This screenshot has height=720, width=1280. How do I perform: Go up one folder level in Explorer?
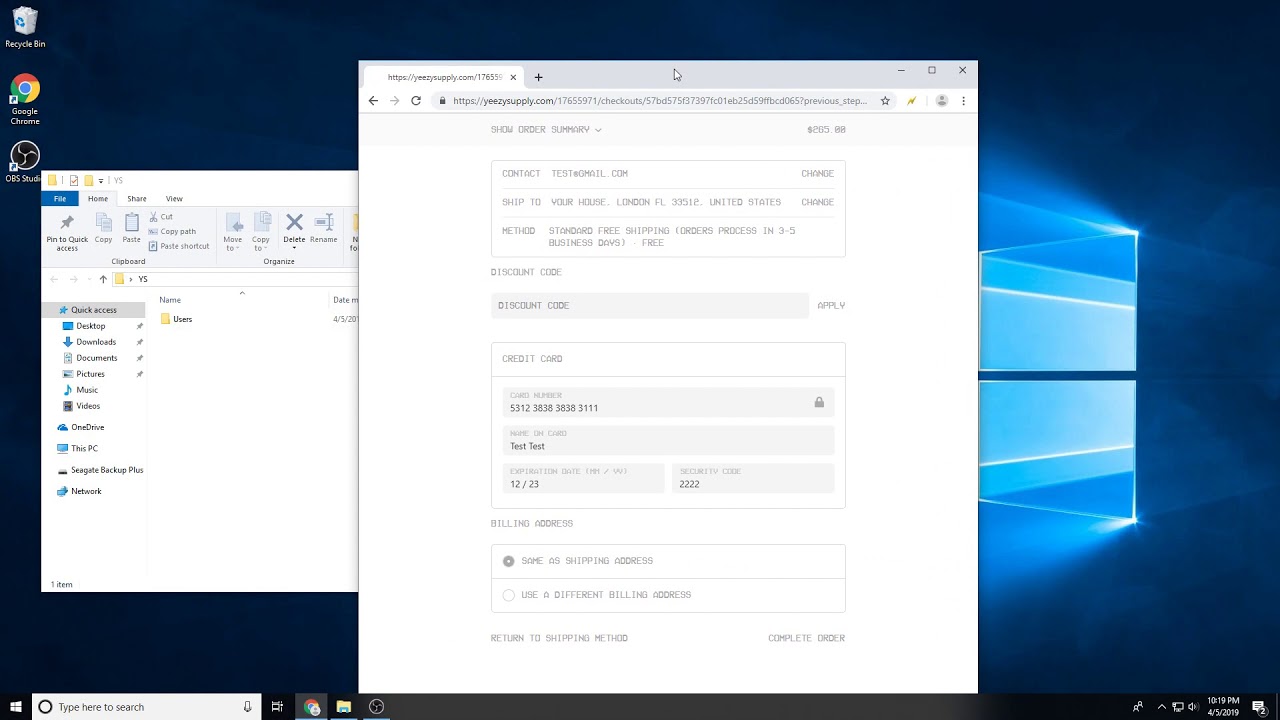click(102, 279)
